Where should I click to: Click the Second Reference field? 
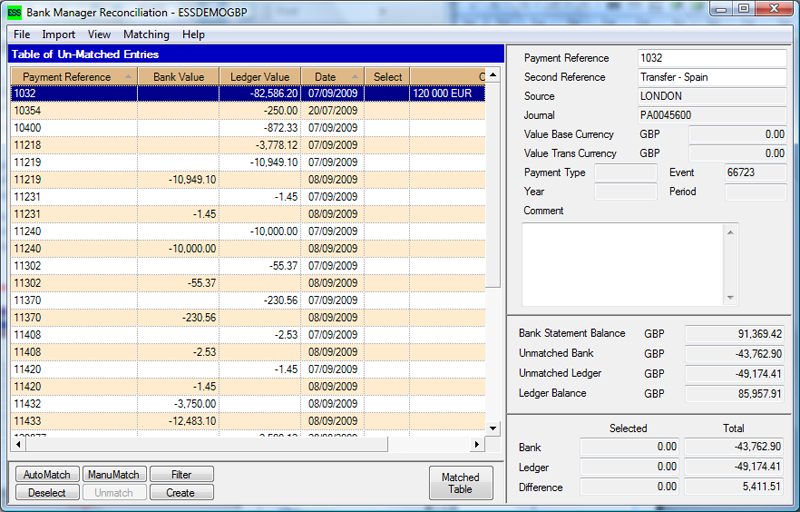tap(711, 77)
